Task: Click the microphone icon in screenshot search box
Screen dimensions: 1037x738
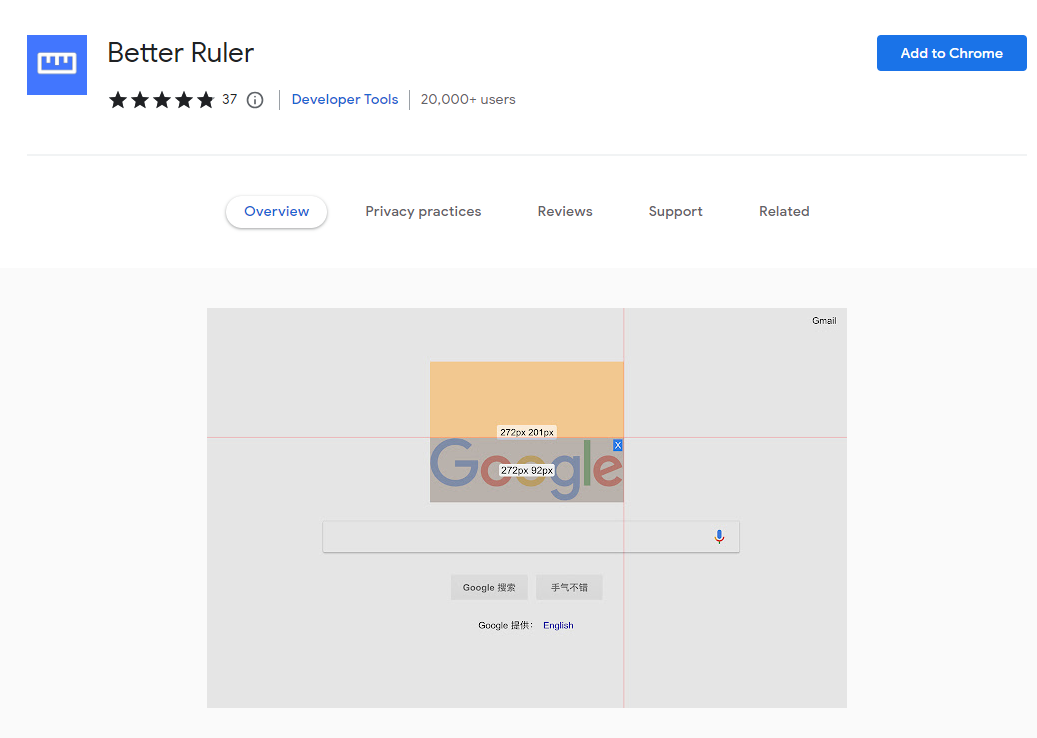Action: pos(719,536)
